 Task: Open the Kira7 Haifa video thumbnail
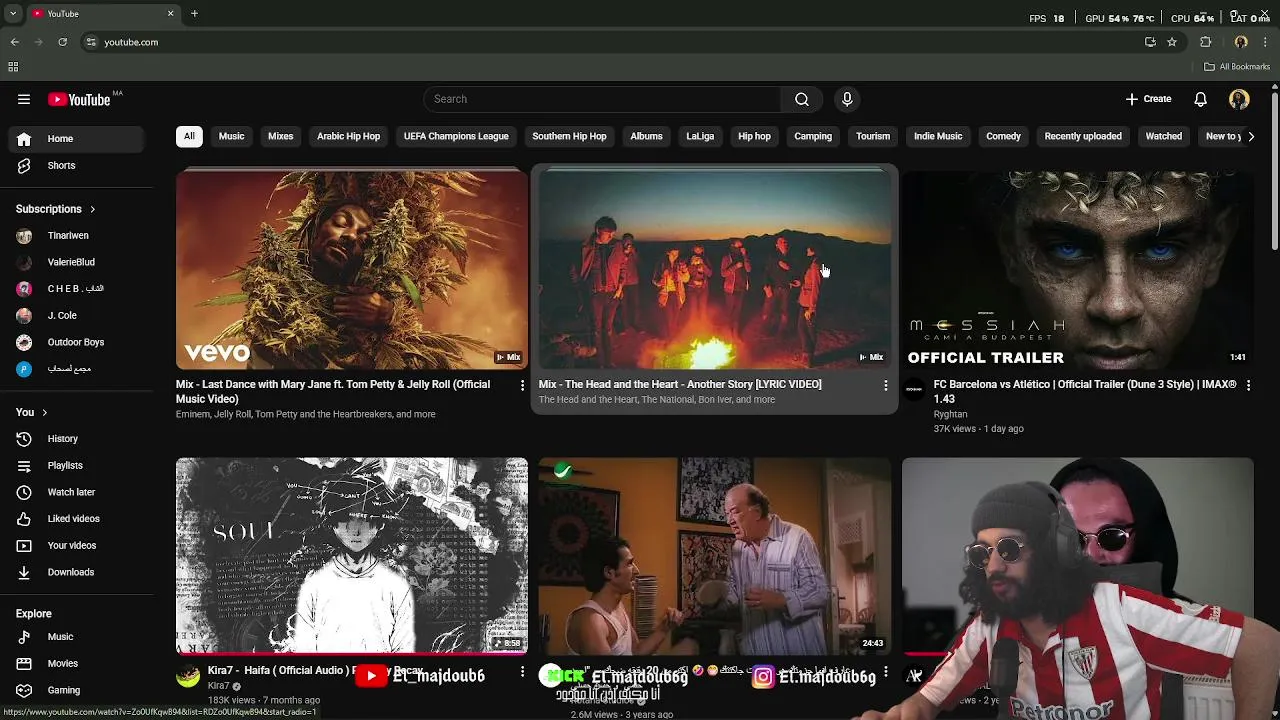352,555
